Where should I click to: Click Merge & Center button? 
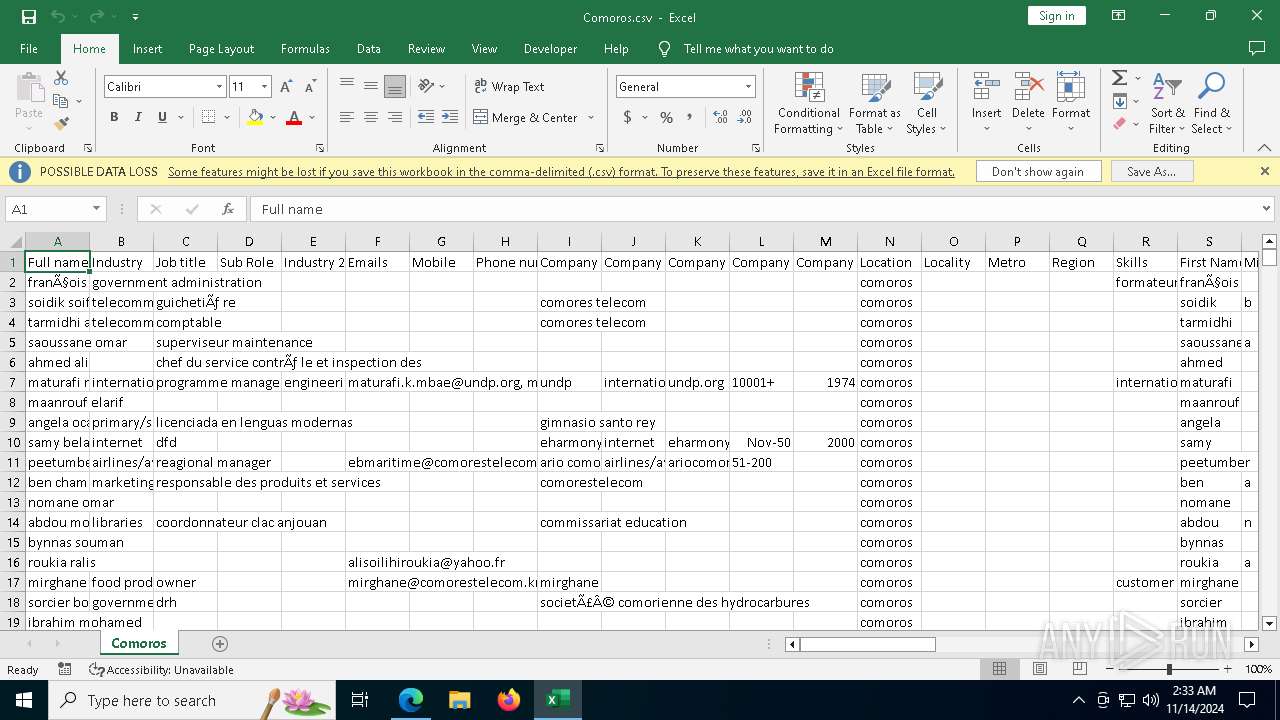coord(526,117)
